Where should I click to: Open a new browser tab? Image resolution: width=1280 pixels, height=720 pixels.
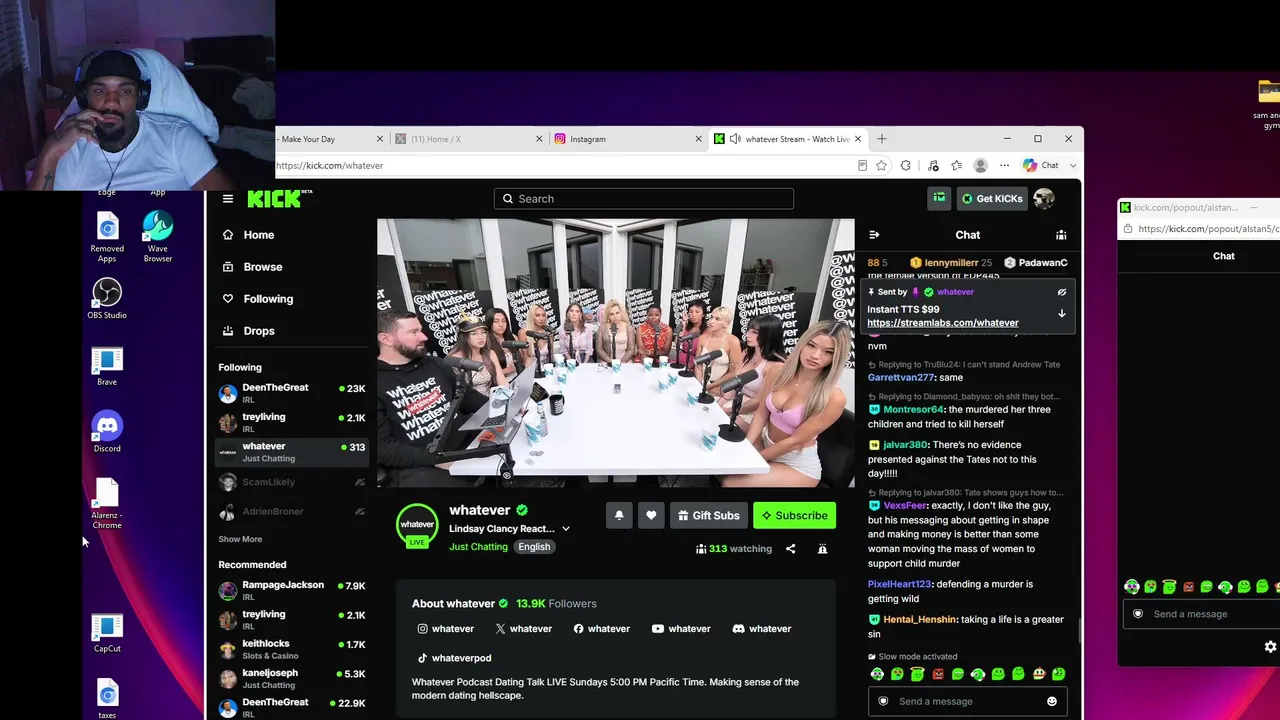[881, 139]
